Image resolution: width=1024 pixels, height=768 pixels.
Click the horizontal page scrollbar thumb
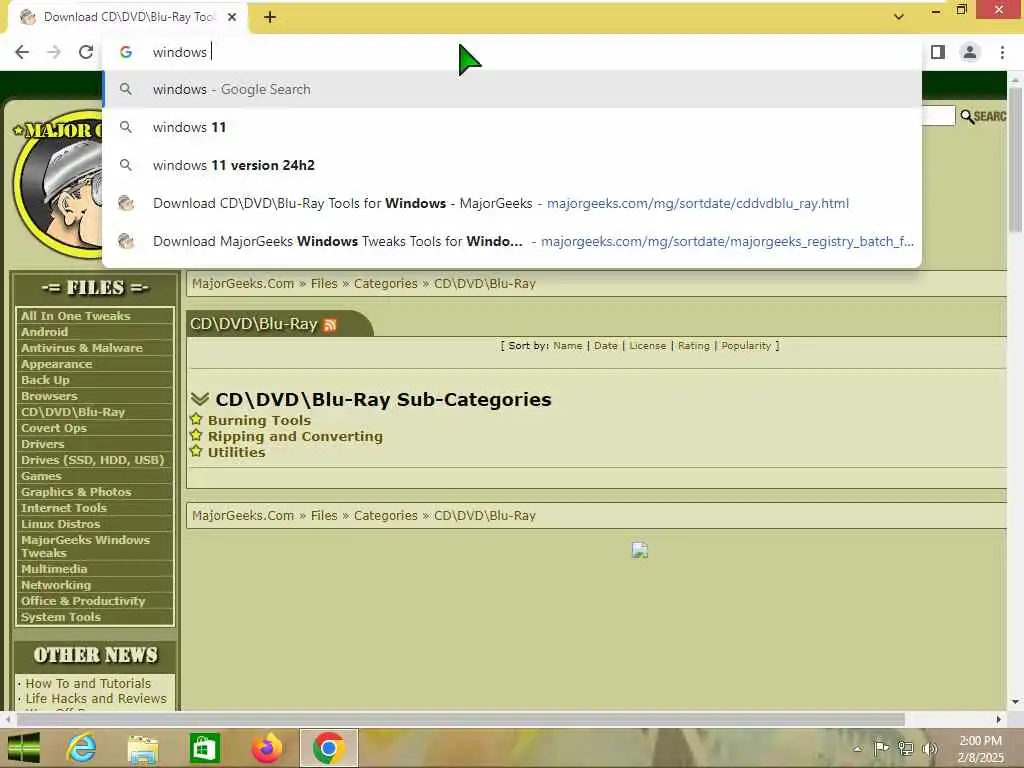pyautogui.click(x=460, y=720)
